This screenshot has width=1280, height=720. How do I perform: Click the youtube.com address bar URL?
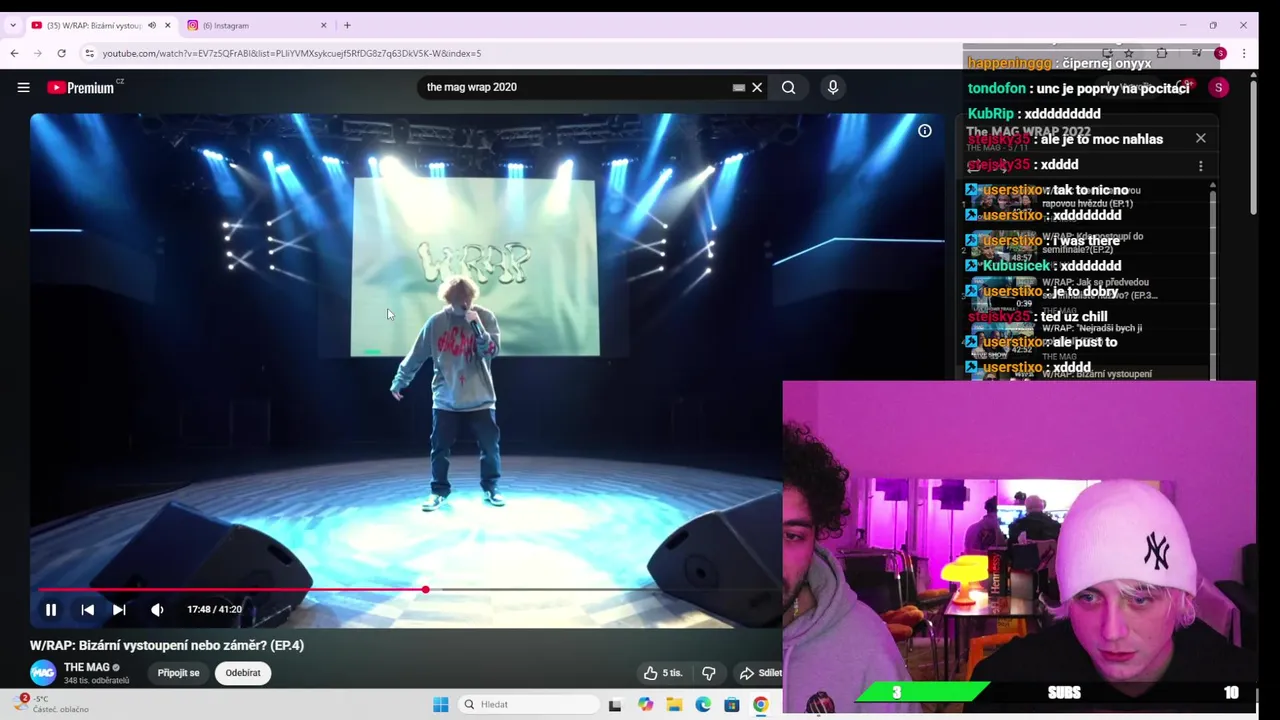[x=291, y=53]
